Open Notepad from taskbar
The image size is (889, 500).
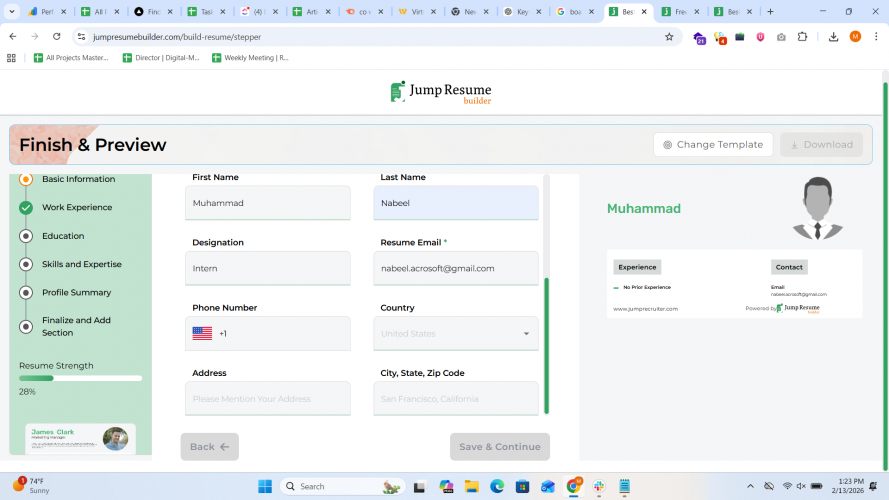point(624,486)
